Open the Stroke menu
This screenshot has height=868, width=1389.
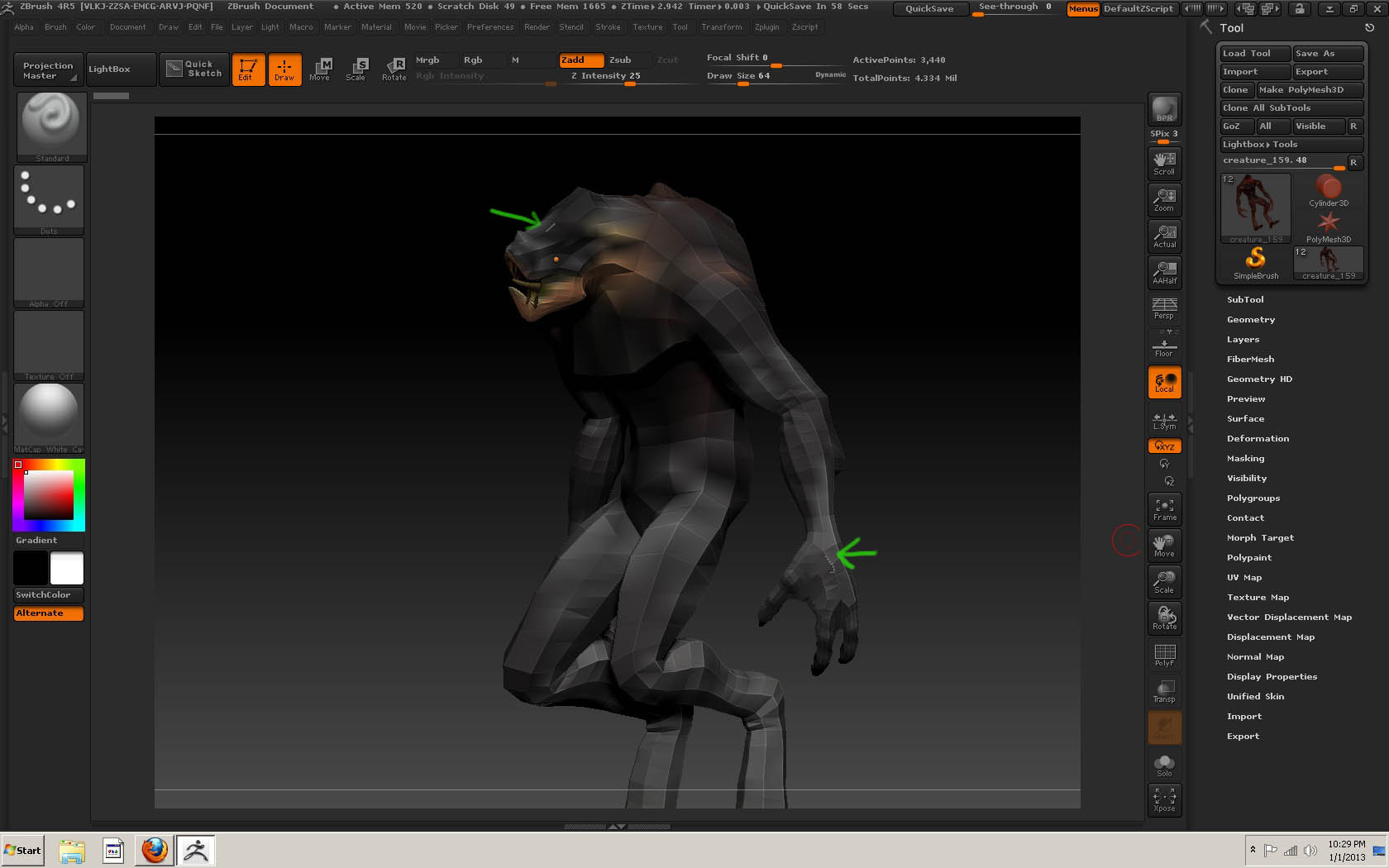tap(608, 27)
